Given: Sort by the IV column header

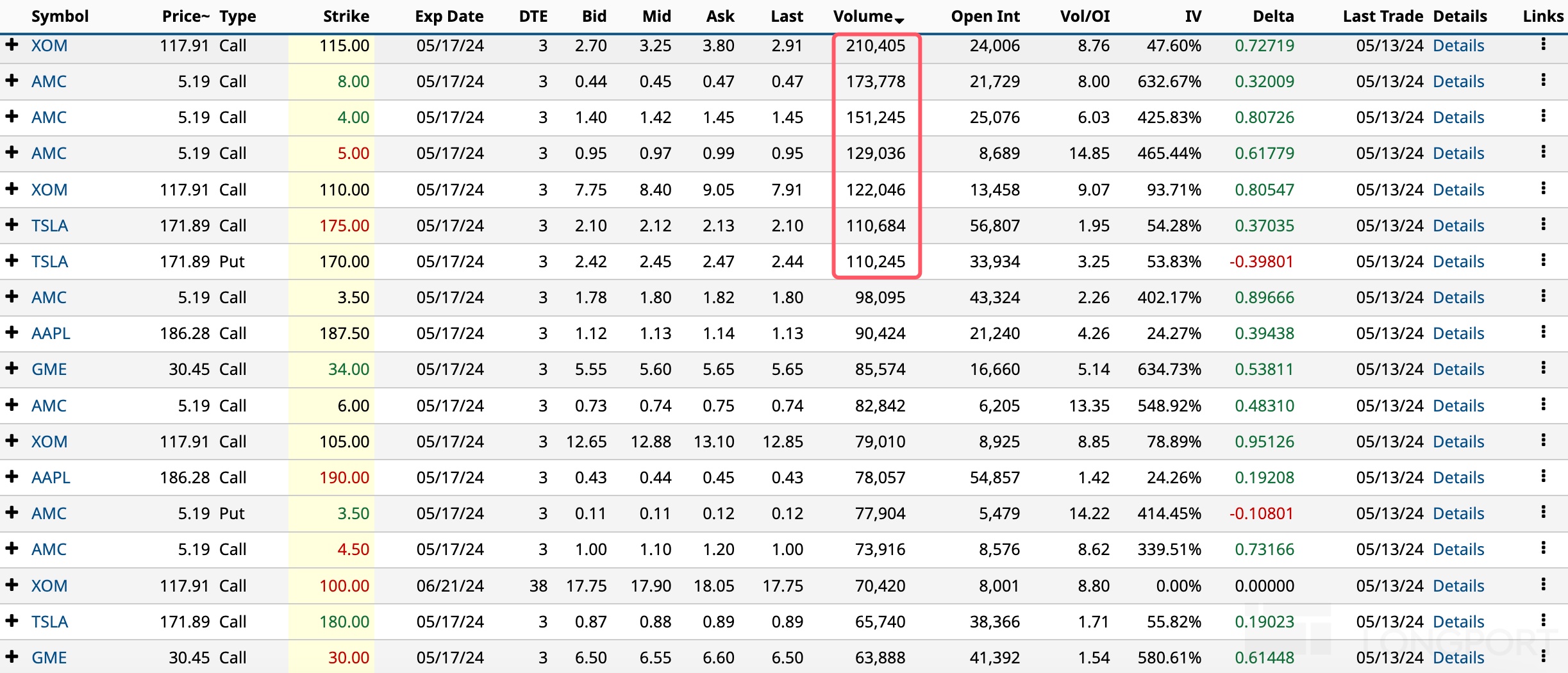Looking at the screenshot, I should click(x=1192, y=17).
